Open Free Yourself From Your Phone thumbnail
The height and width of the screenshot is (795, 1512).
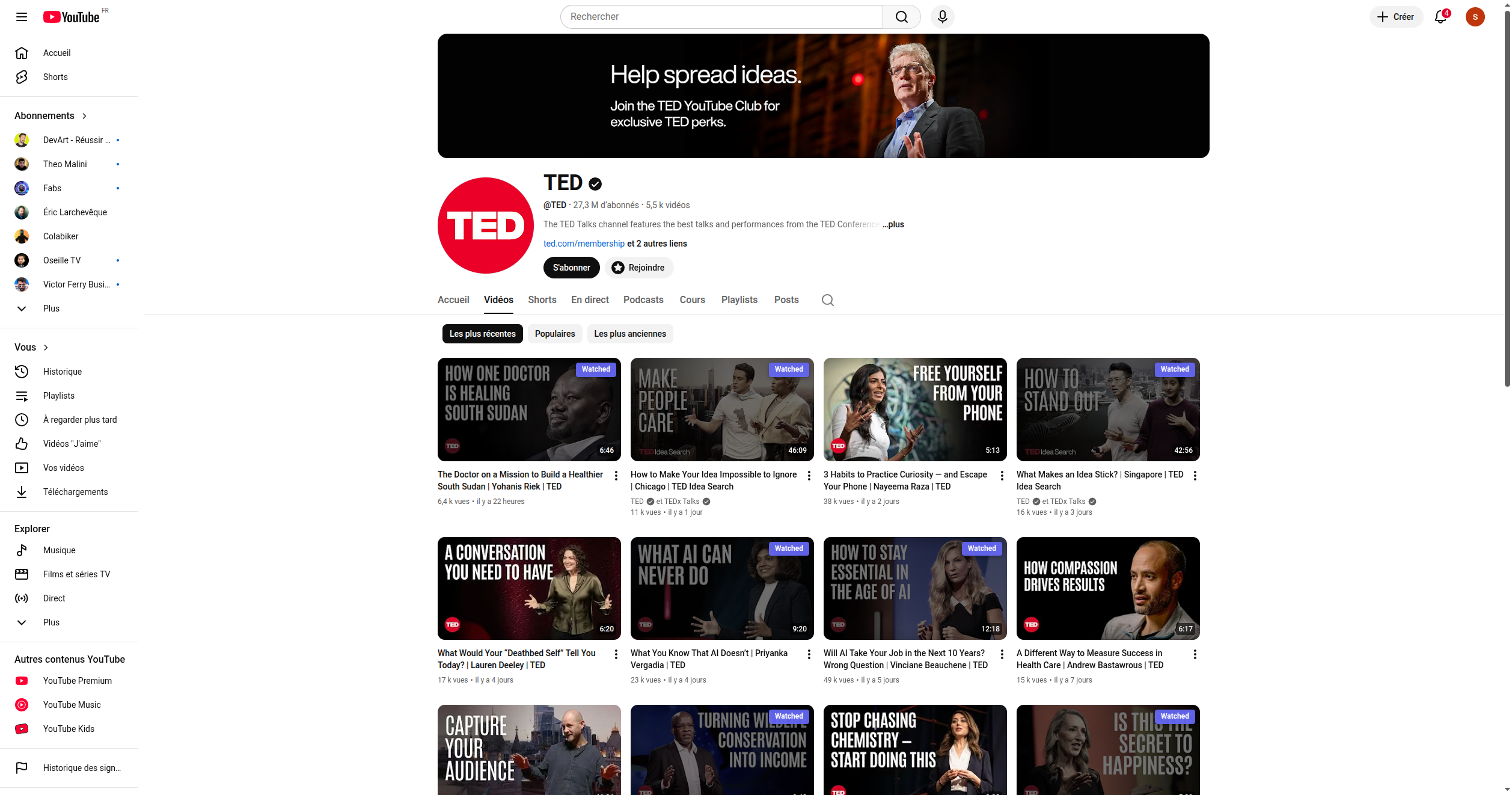coord(915,410)
